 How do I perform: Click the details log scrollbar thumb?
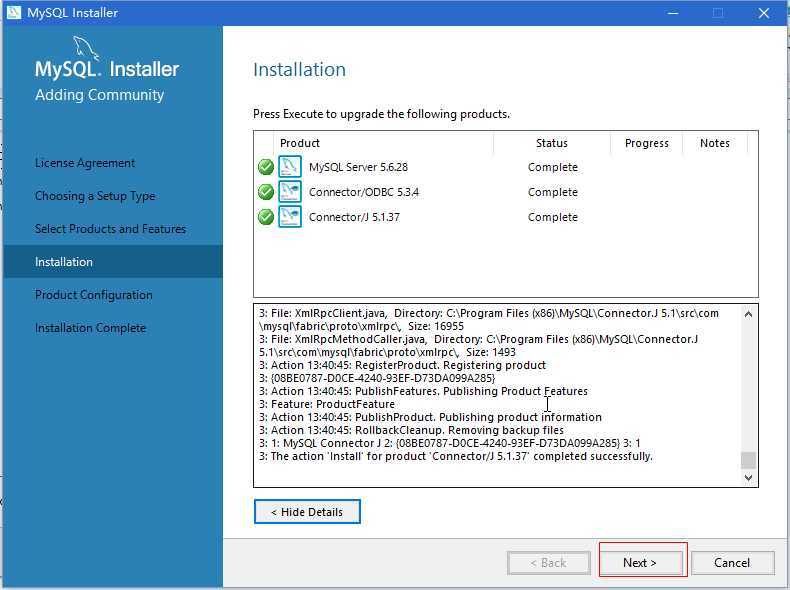click(748, 460)
